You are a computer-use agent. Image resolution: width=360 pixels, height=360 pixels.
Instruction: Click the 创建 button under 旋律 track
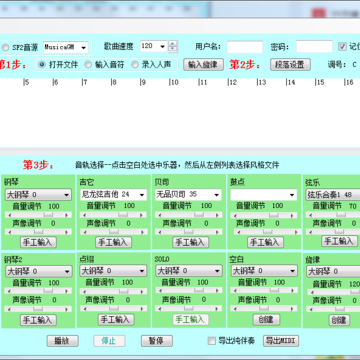[339, 320]
